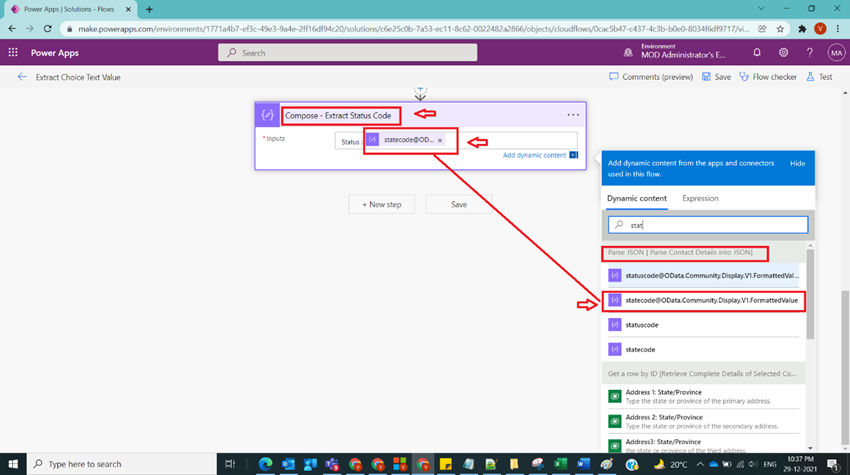Image resolution: width=850 pixels, height=475 pixels.
Task: Open Outlook from the taskbar
Action: coord(288,464)
